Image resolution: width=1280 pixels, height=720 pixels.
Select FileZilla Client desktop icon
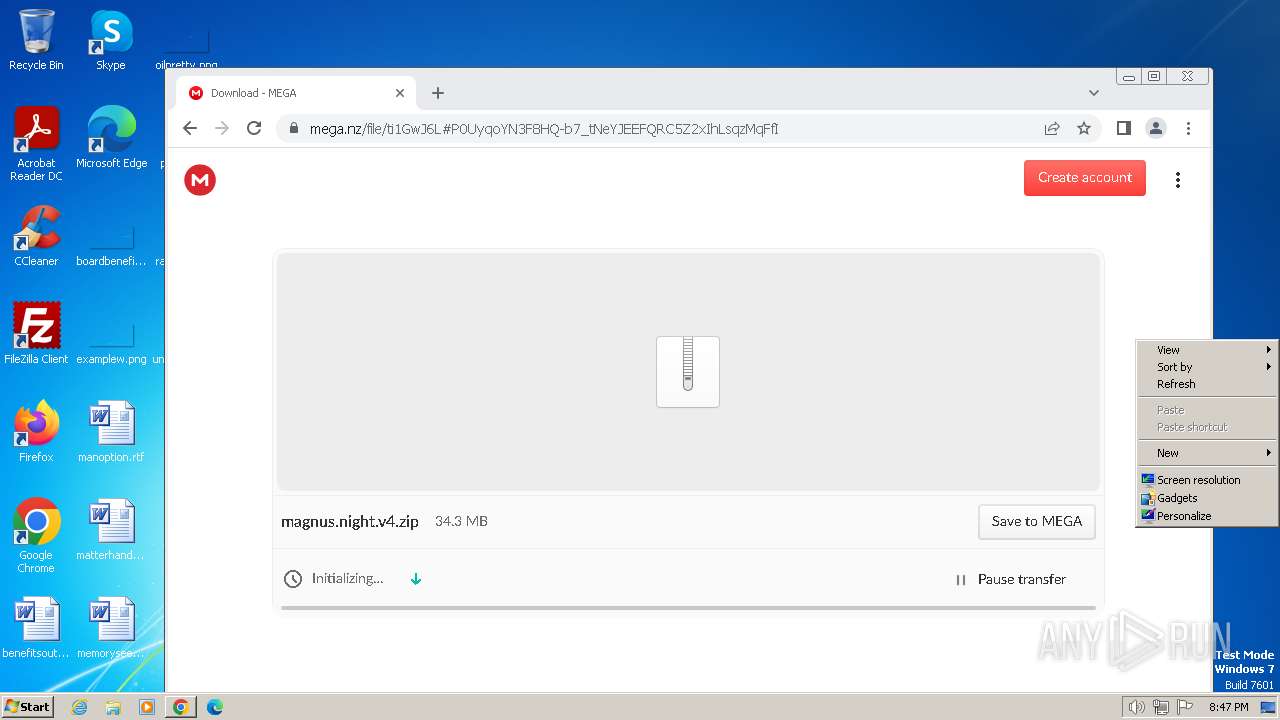point(36,333)
